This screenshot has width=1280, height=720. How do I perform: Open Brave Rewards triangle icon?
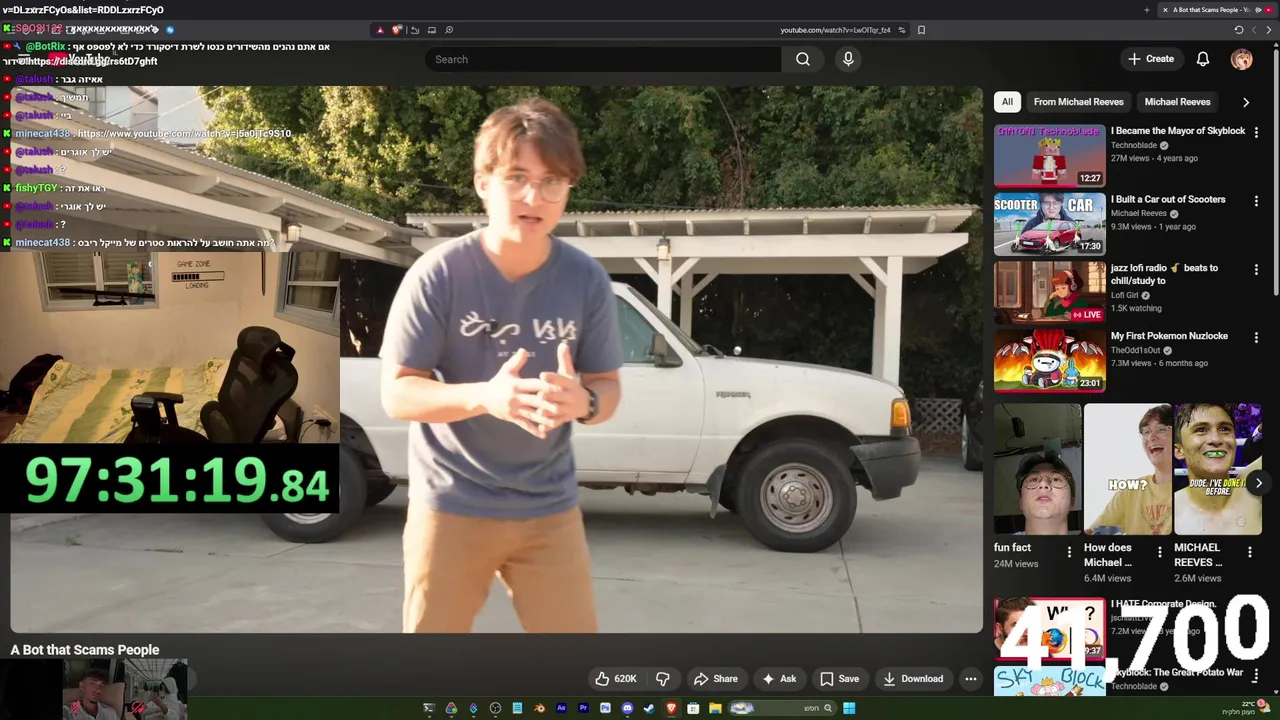tap(380, 29)
